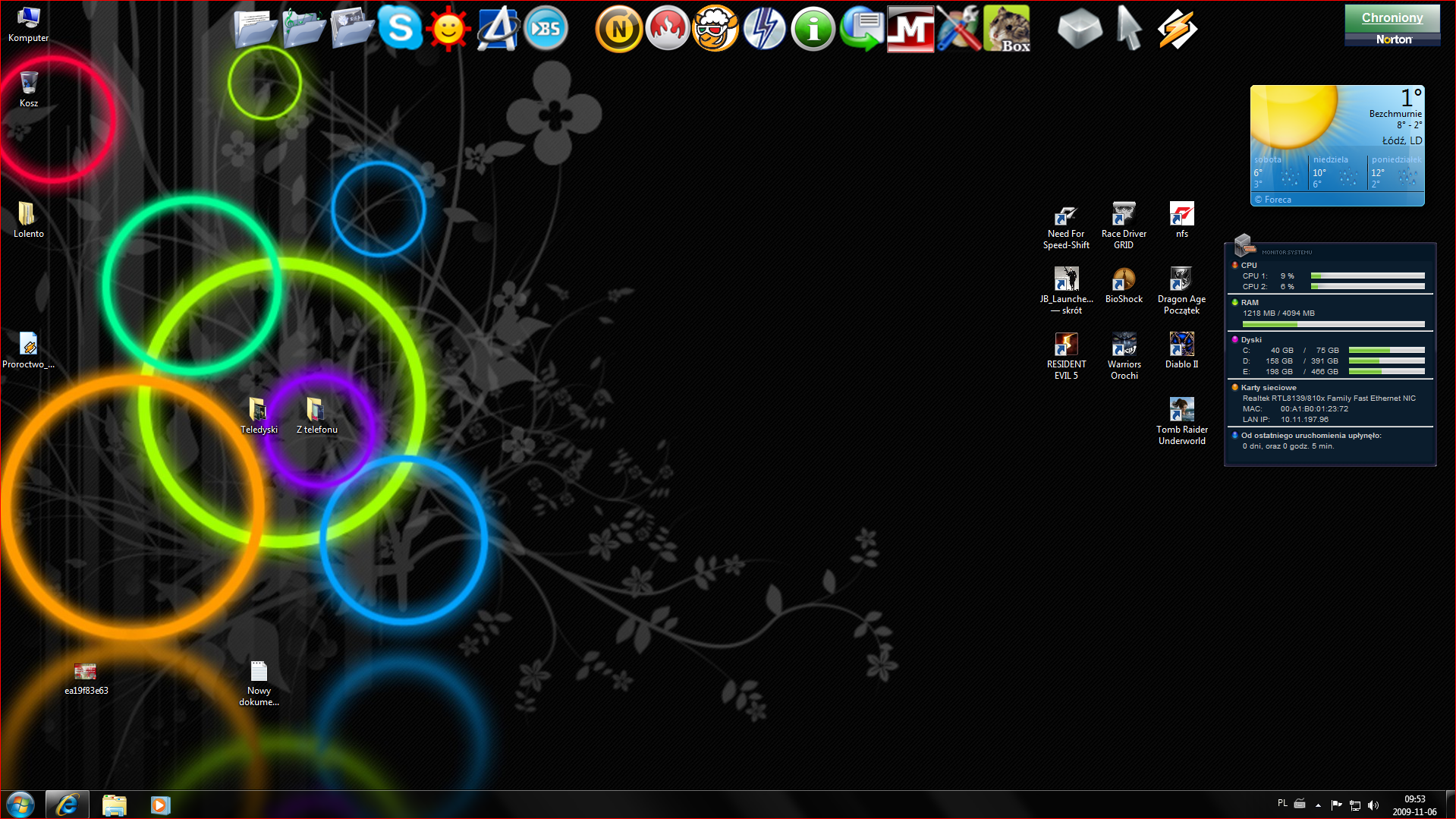Click the RAM usage bar
This screenshot has width=1456, height=819.
click(x=1333, y=324)
